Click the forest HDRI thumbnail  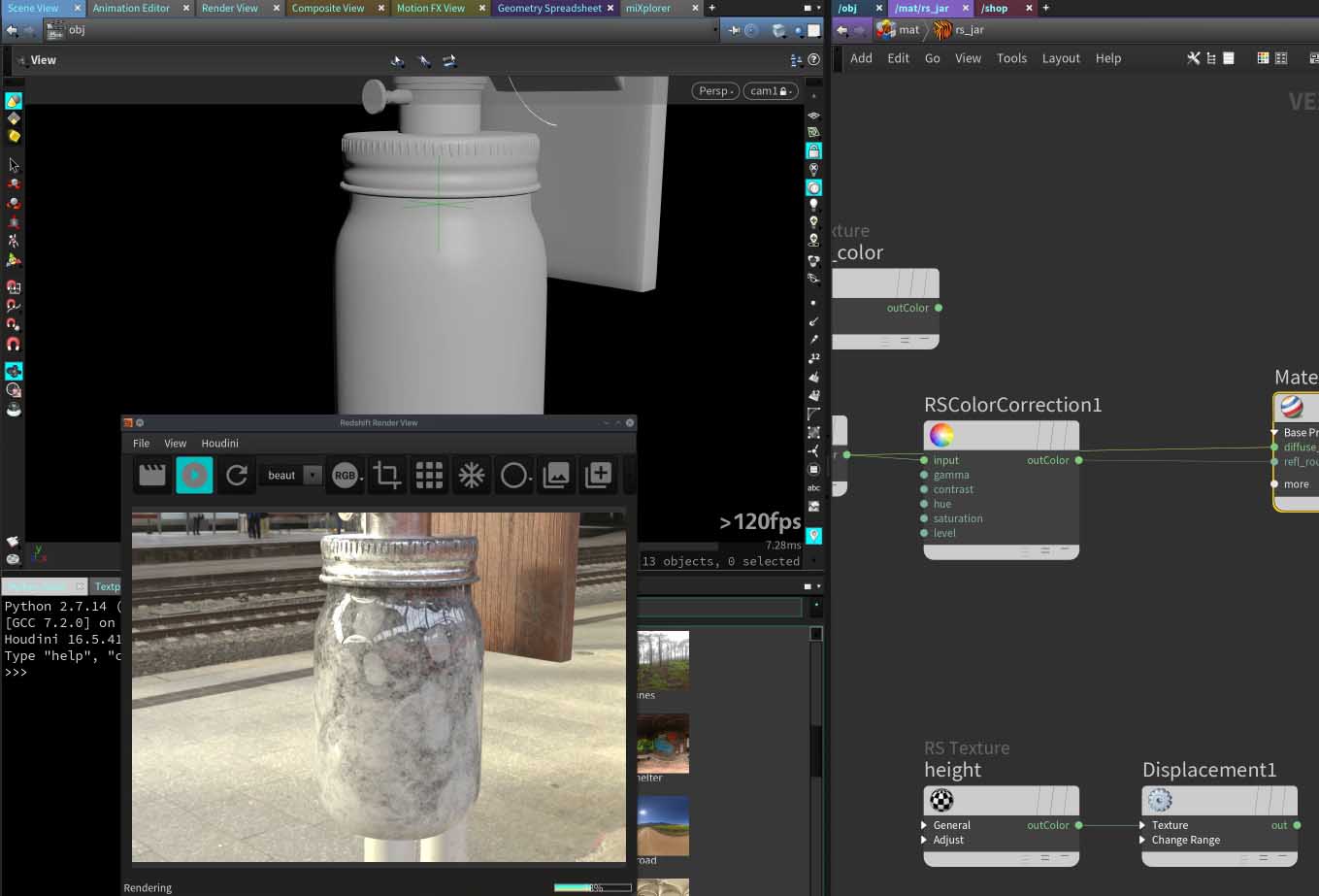click(663, 659)
